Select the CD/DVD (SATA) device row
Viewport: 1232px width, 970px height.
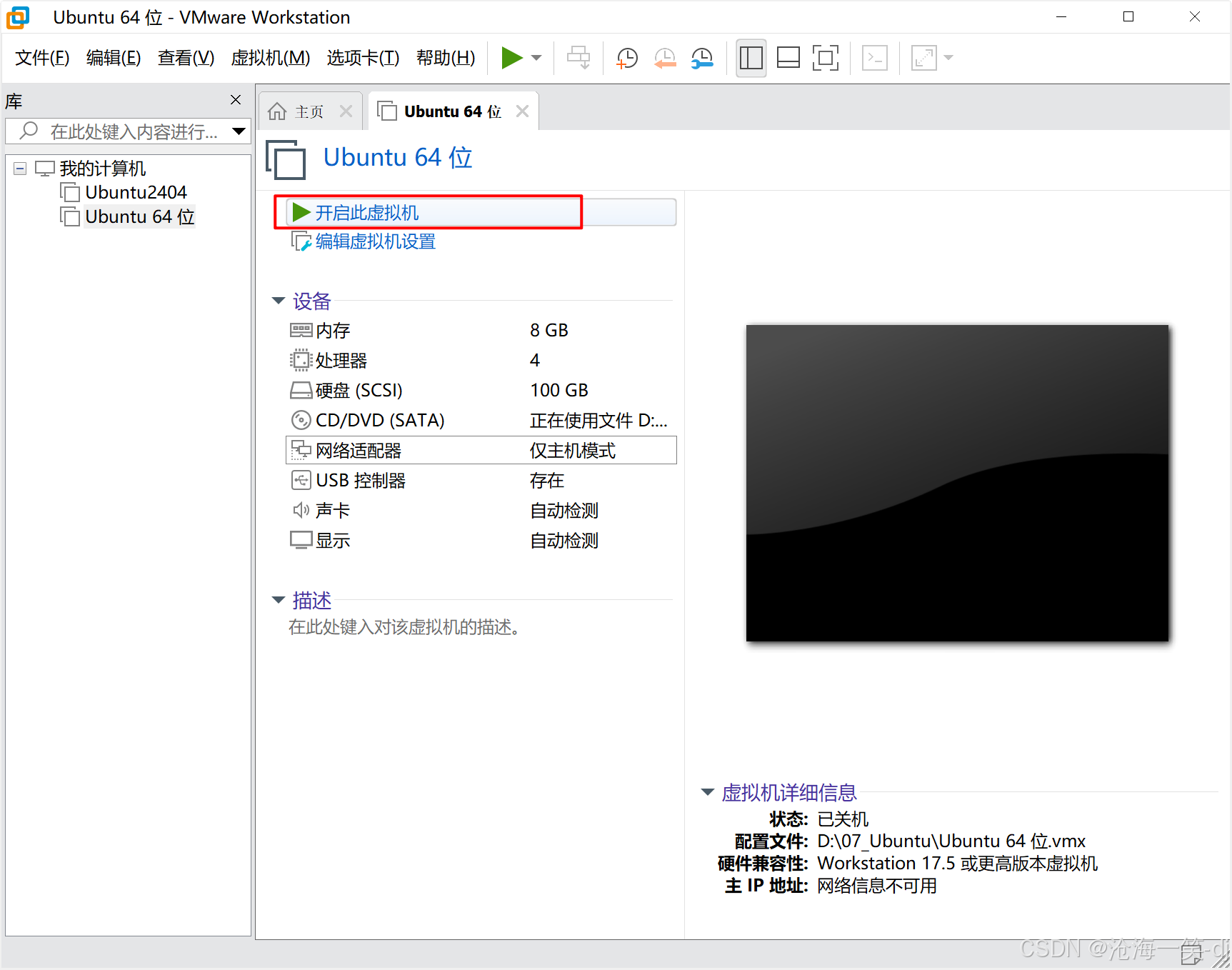pyautogui.click(x=481, y=421)
